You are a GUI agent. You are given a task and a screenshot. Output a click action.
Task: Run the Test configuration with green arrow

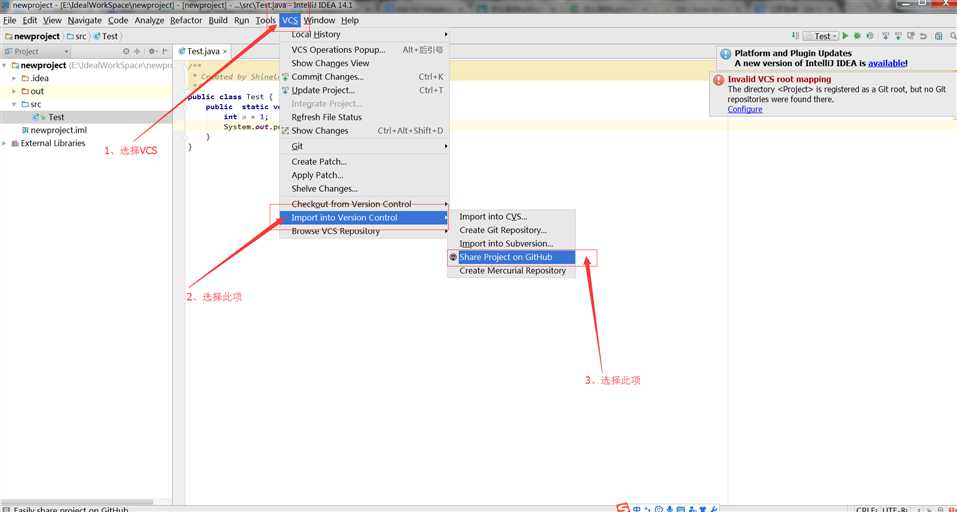coord(845,36)
